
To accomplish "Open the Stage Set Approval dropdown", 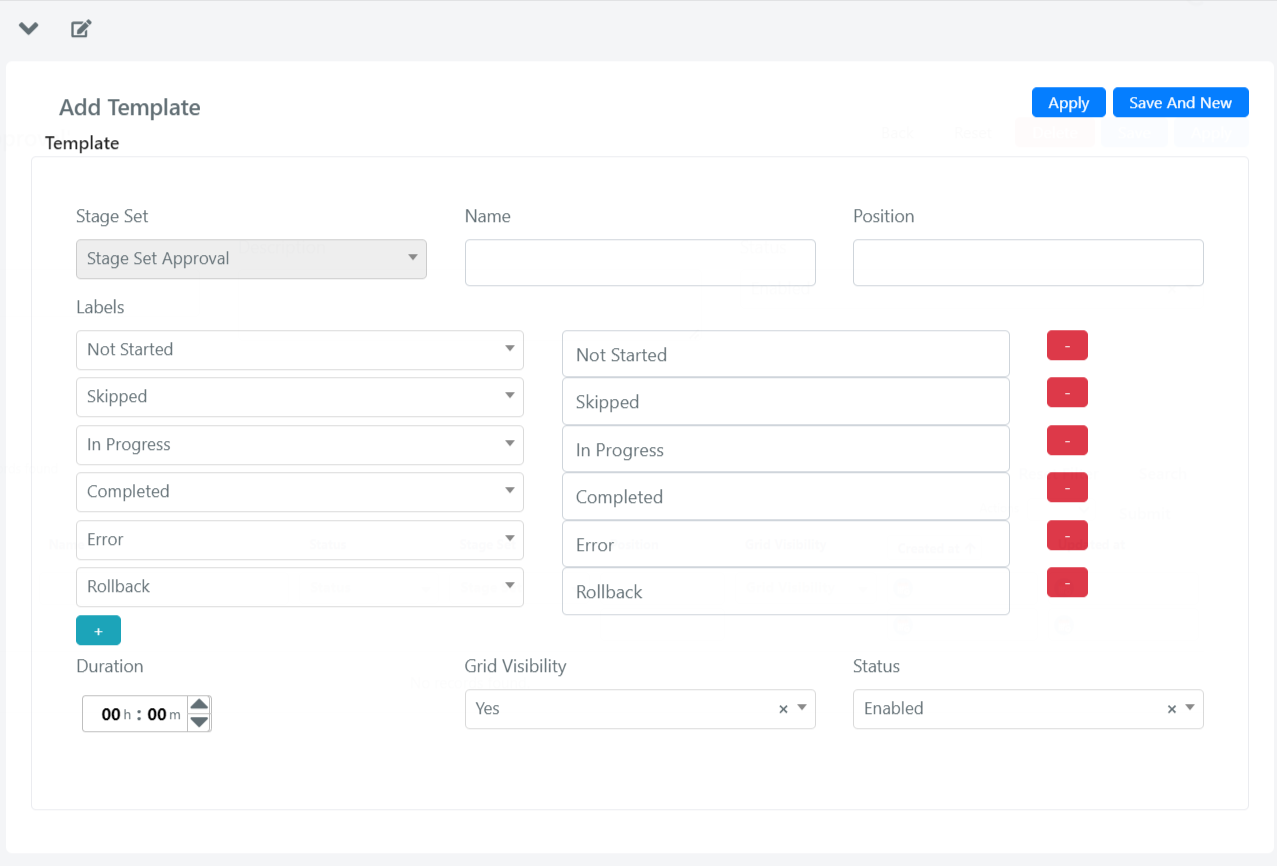I will click(251, 258).
